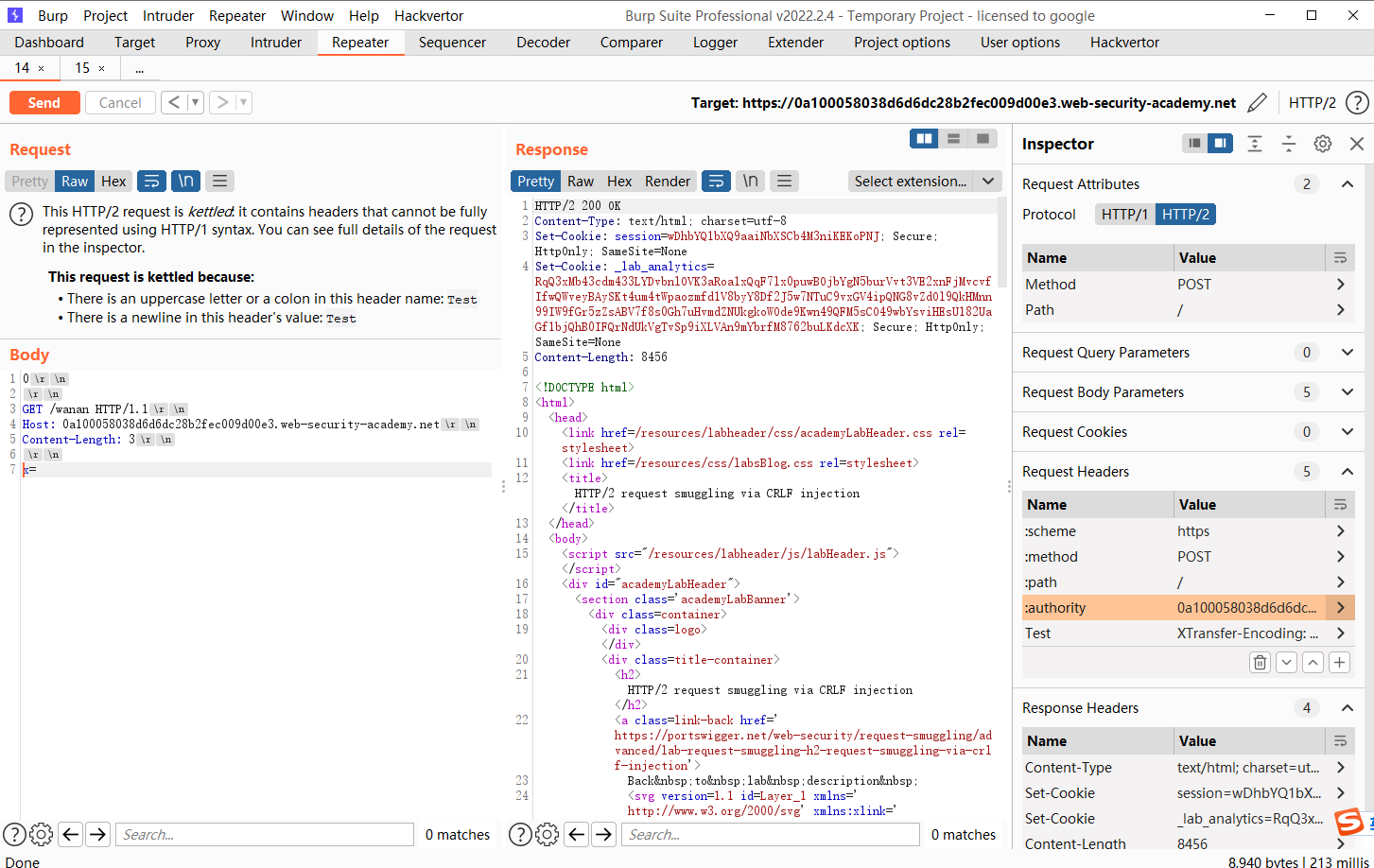1374x868 pixels.
Task: Click previous search match arrow in Request panel
Action: pyautogui.click(x=70, y=834)
